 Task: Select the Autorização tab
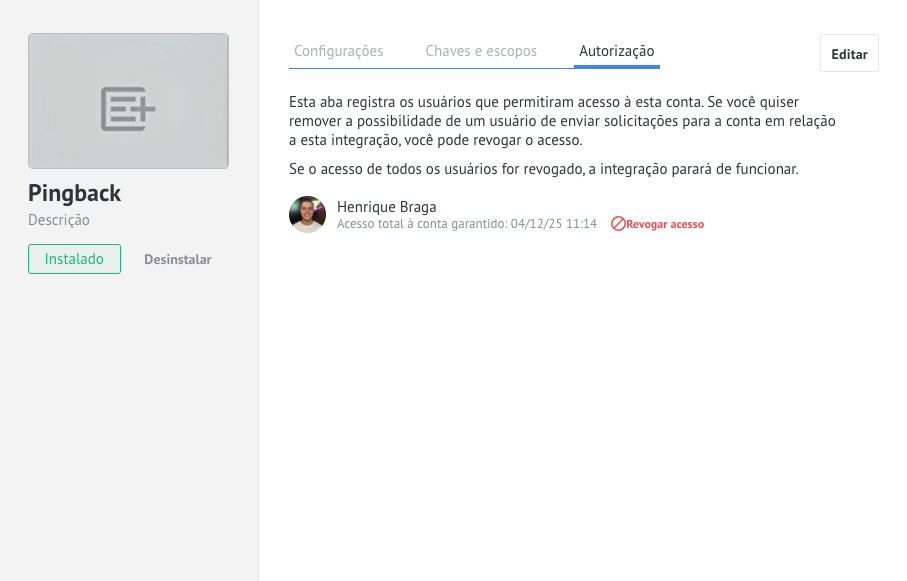pyautogui.click(x=616, y=51)
